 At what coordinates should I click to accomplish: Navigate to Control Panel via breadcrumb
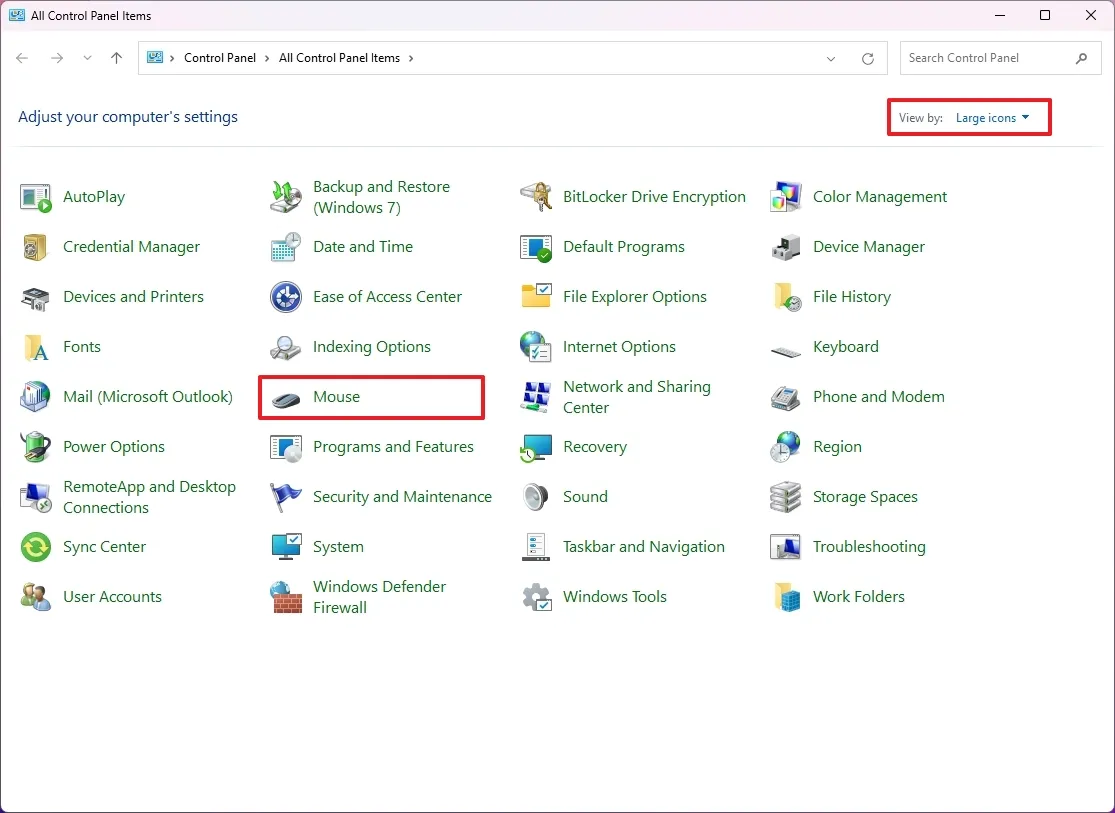point(220,58)
